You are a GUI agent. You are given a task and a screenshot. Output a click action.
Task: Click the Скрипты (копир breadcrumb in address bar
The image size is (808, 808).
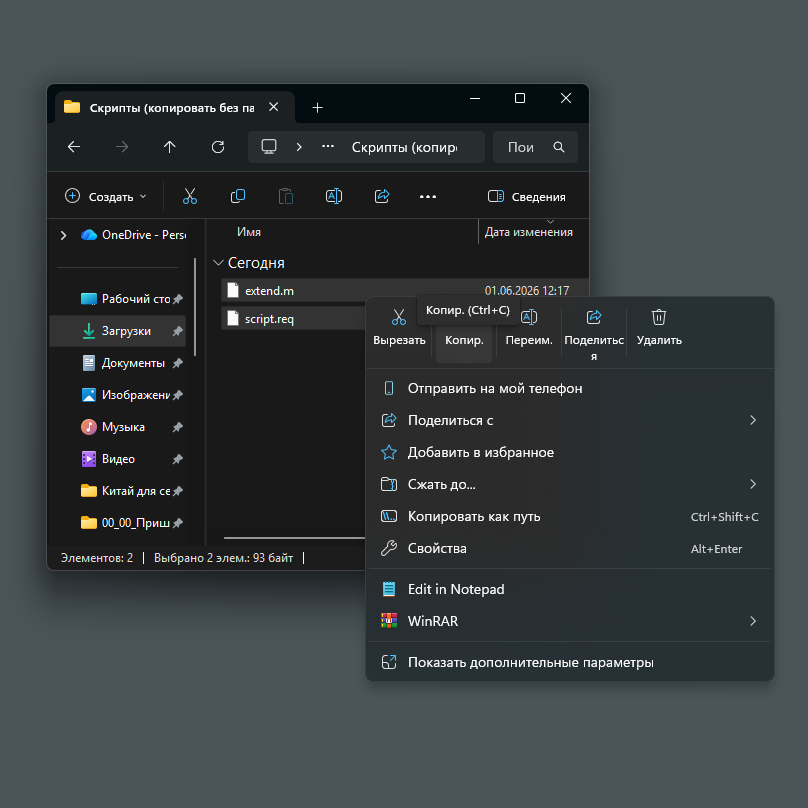click(x=404, y=147)
